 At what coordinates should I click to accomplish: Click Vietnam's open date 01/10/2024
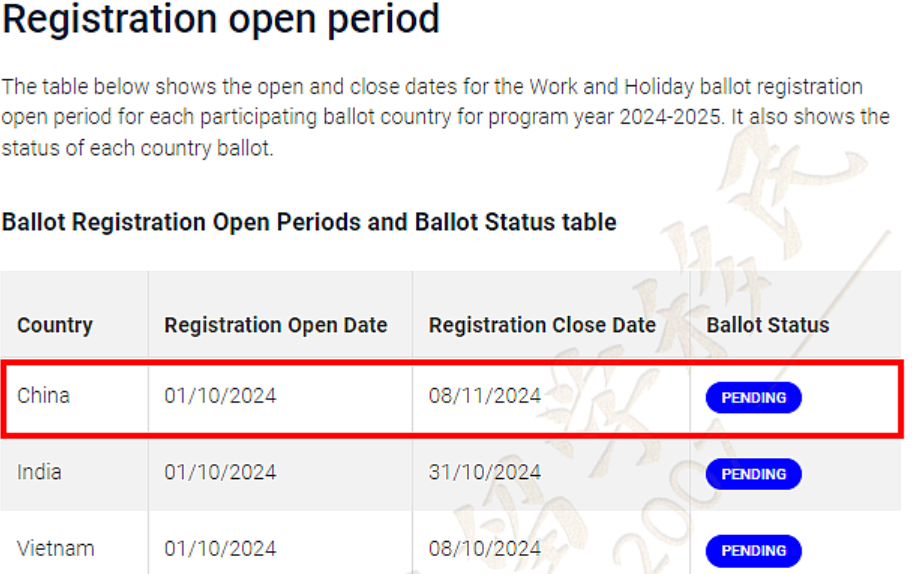(220, 548)
